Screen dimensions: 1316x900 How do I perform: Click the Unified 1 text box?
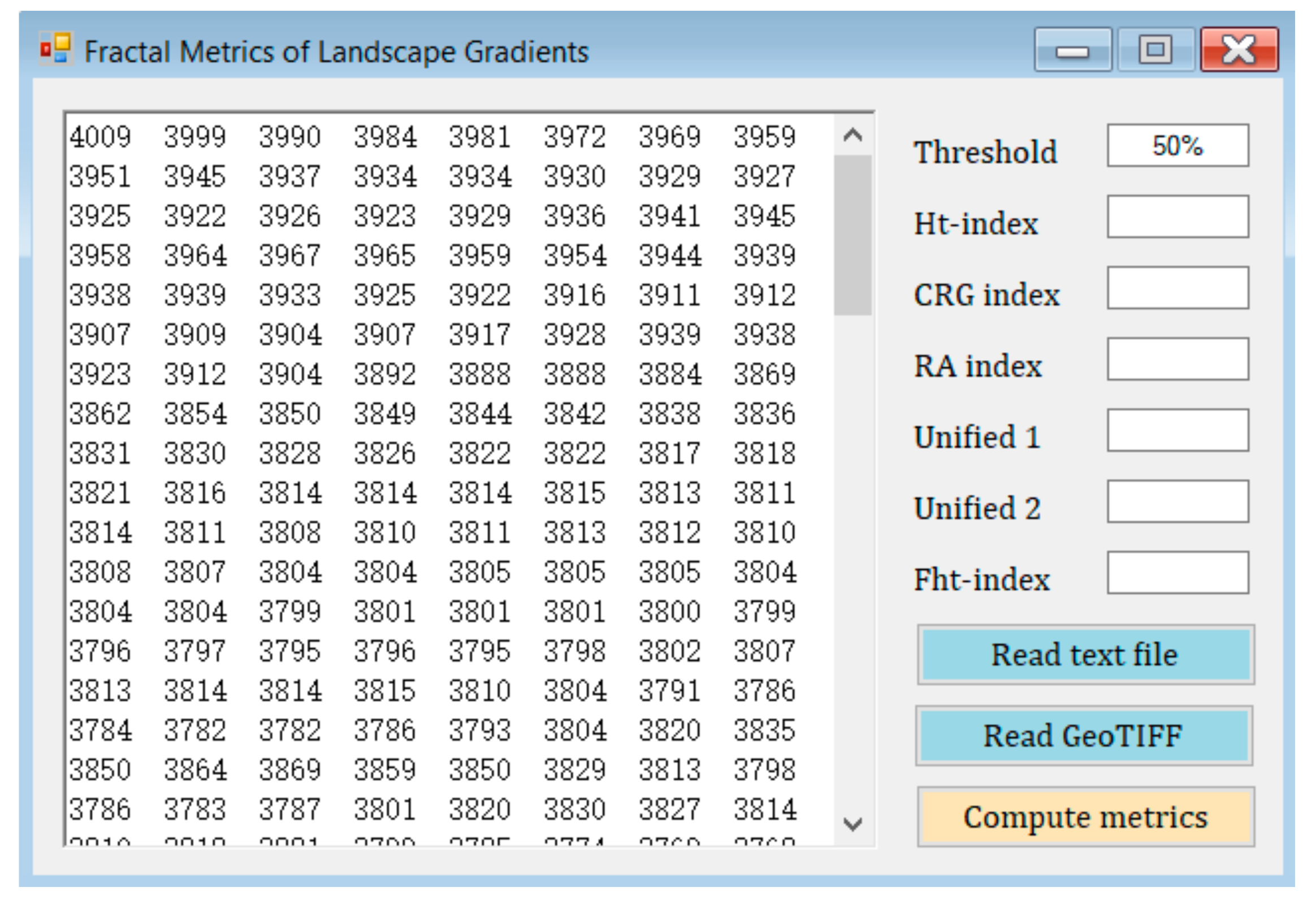pos(1178,430)
